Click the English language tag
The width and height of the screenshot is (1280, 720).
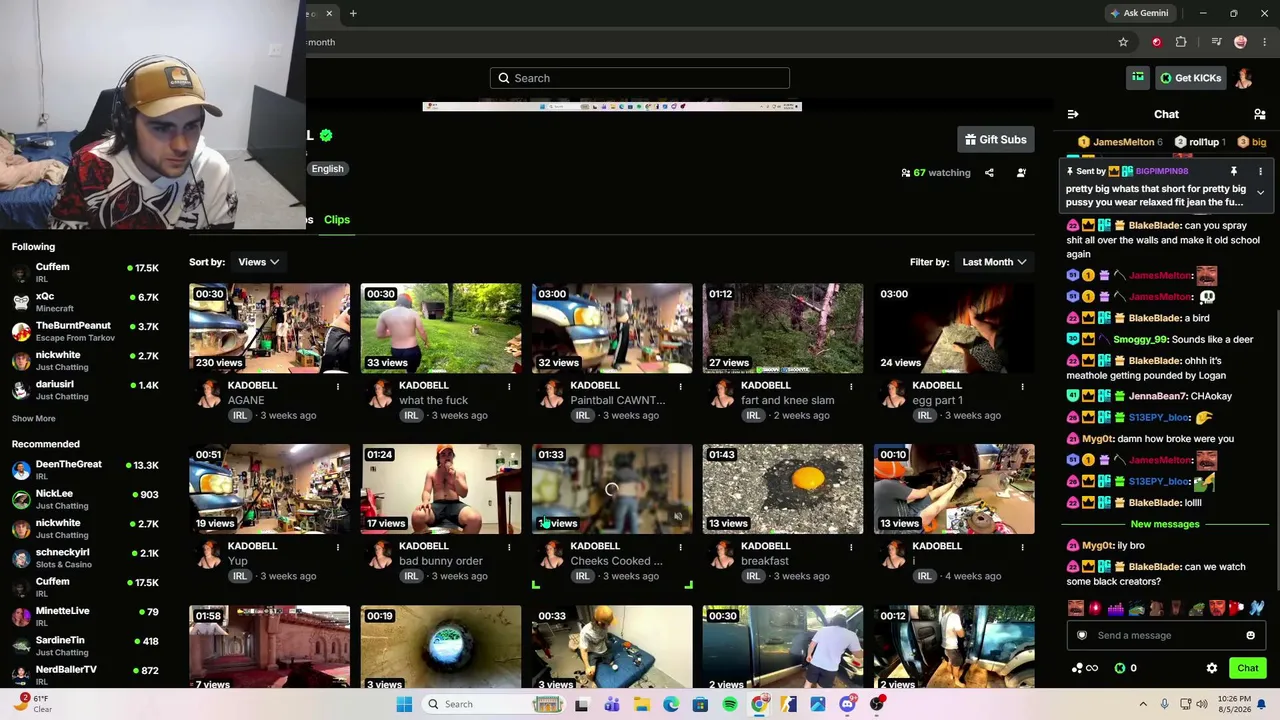pyautogui.click(x=327, y=169)
